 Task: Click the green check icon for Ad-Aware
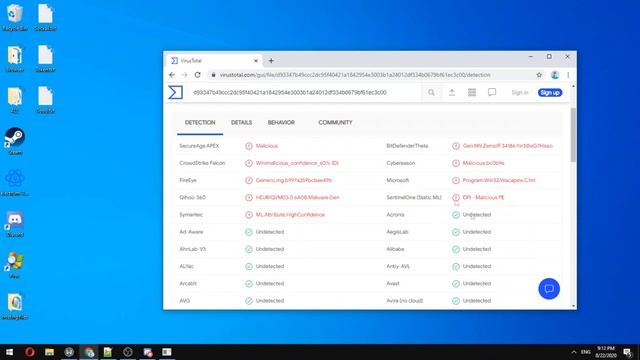click(x=249, y=232)
